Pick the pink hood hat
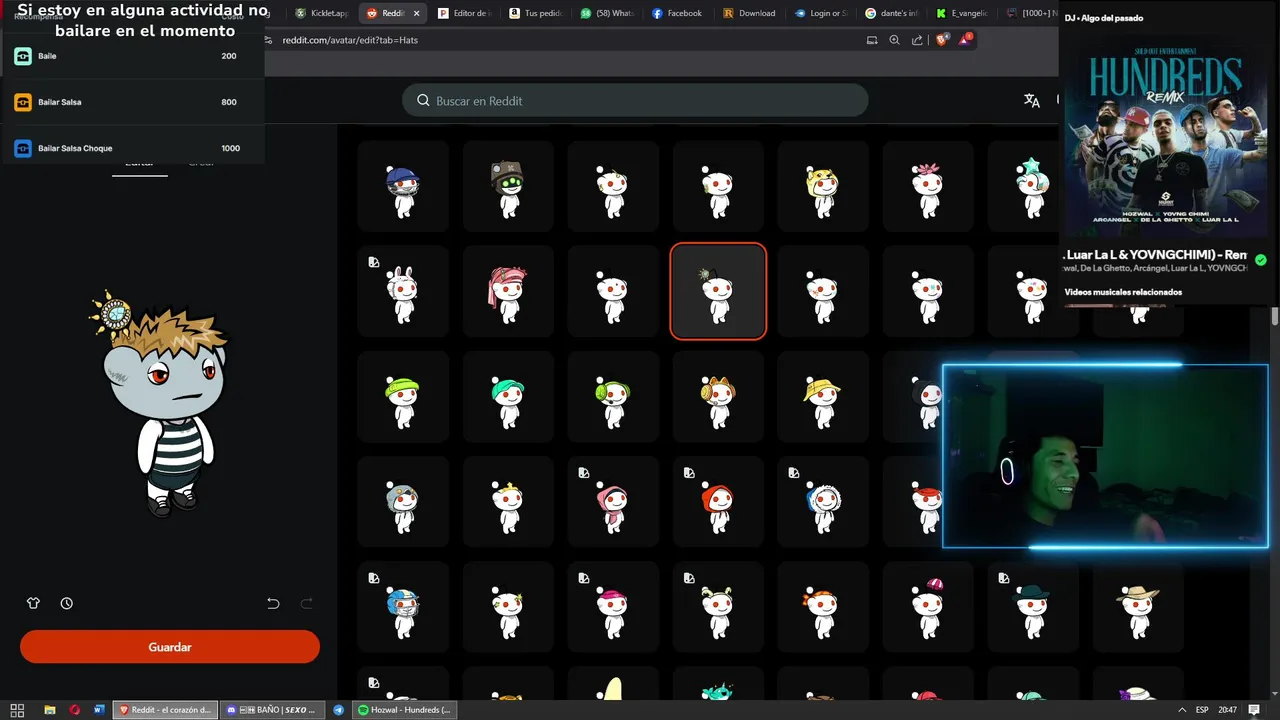The width and height of the screenshot is (1280, 720). [613, 502]
